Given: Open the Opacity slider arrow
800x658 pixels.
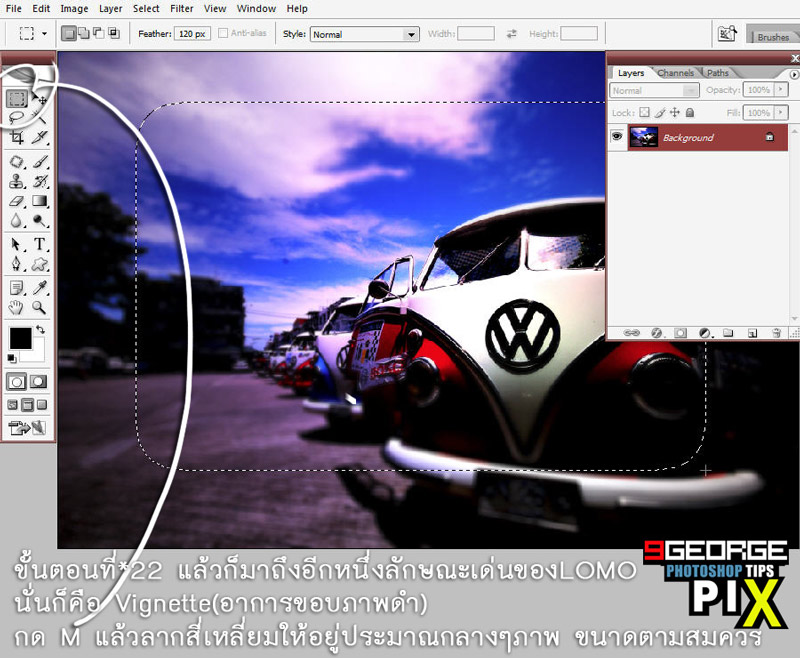Looking at the screenshot, I should coord(781,90).
